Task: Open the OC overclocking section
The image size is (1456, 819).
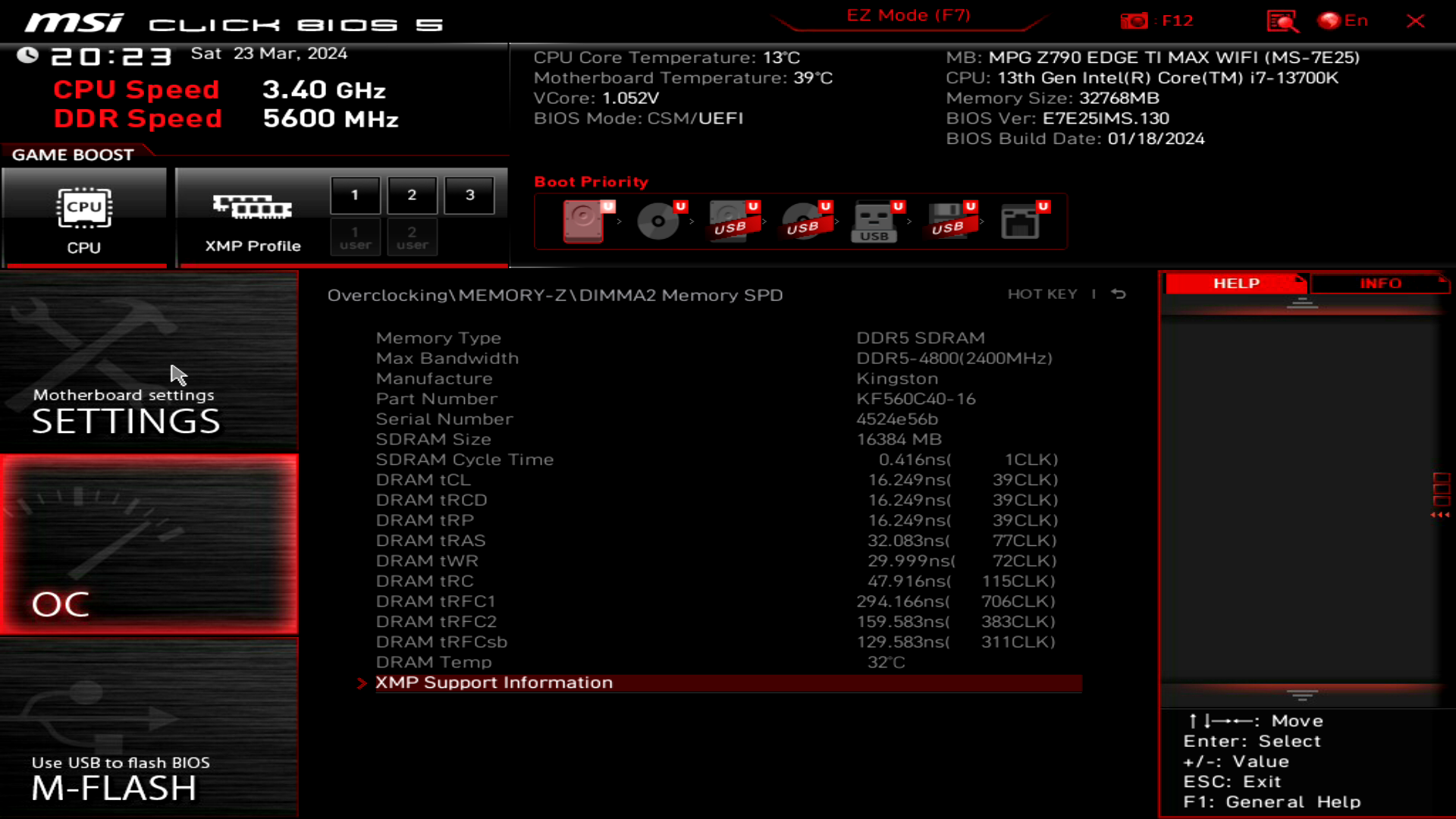Action: (x=149, y=544)
